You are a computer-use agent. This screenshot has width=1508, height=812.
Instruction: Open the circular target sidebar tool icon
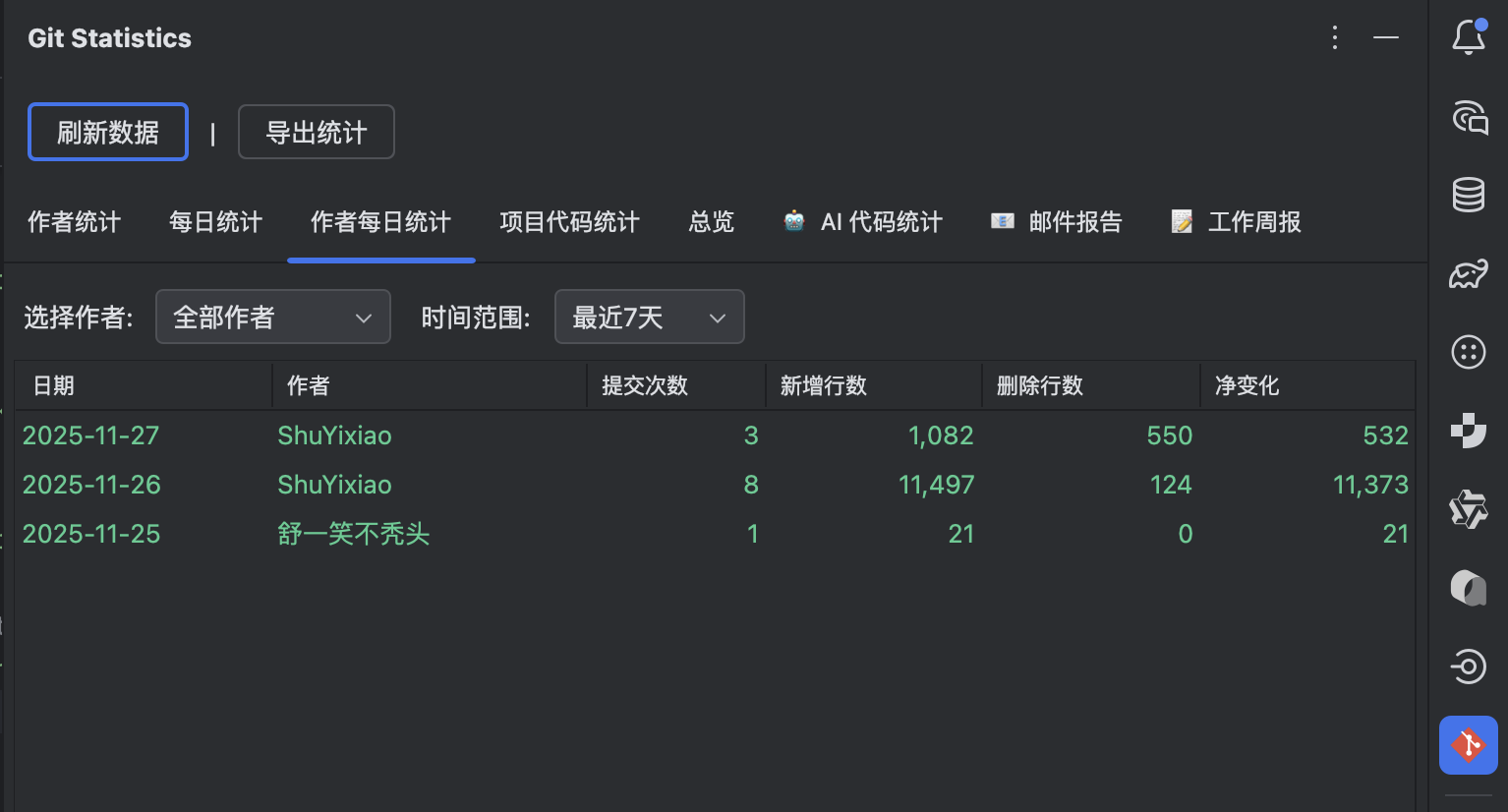[x=1469, y=667]
